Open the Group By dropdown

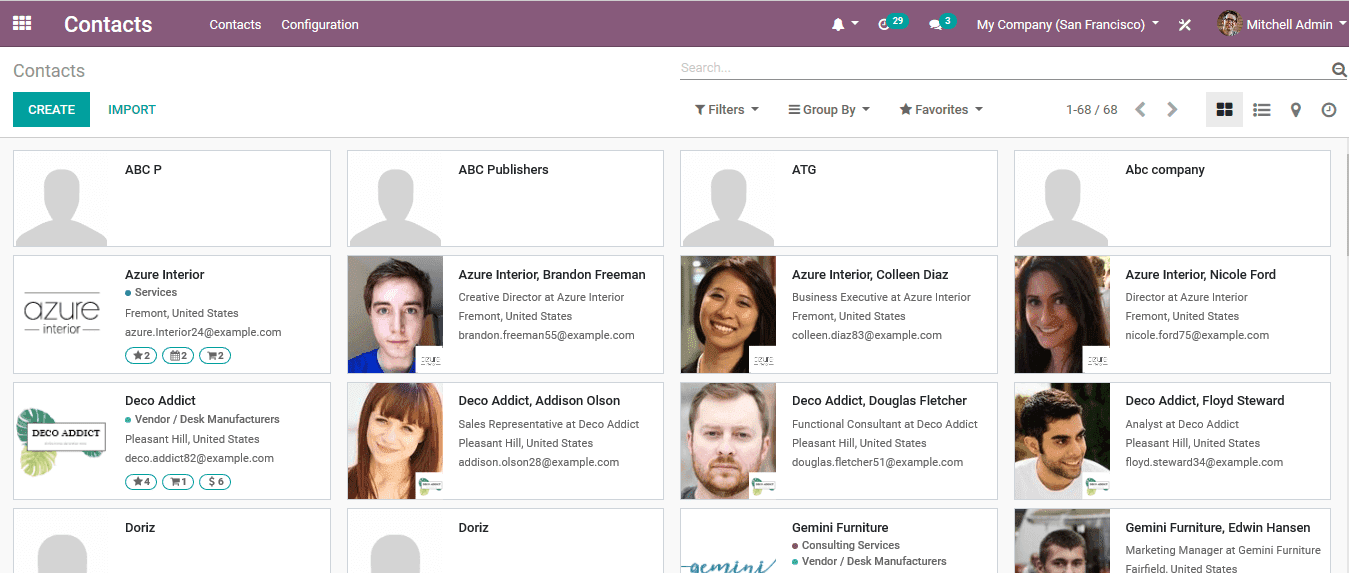[x=829, y=110]
